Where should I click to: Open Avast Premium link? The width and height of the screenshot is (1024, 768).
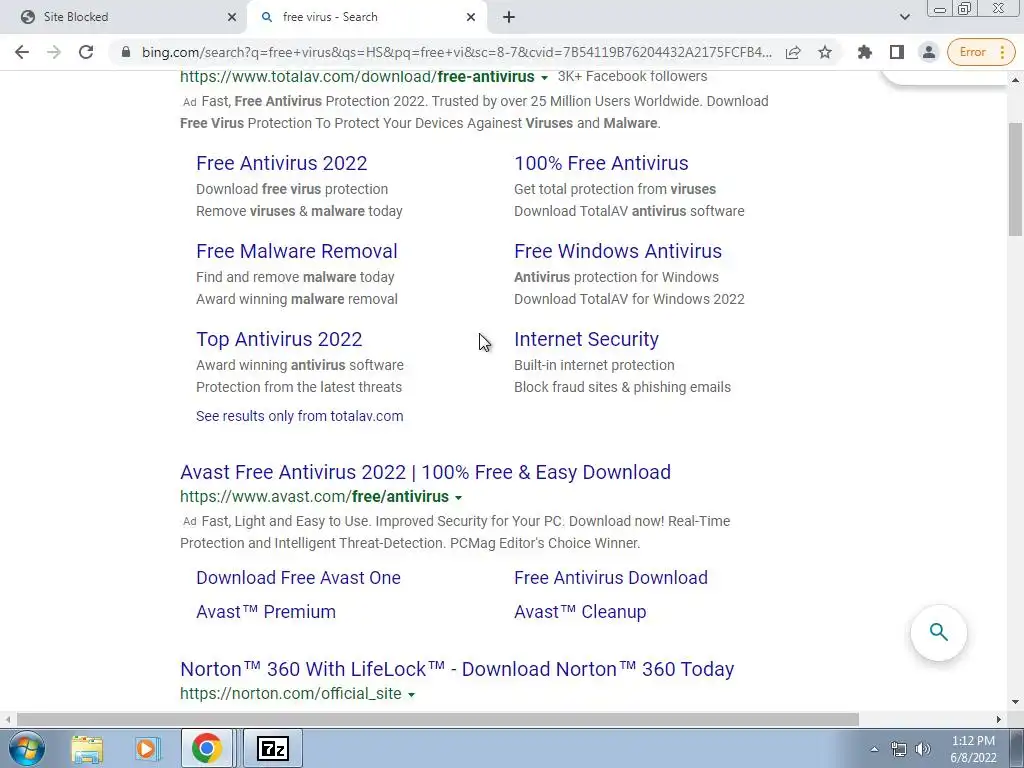(266, 612)
